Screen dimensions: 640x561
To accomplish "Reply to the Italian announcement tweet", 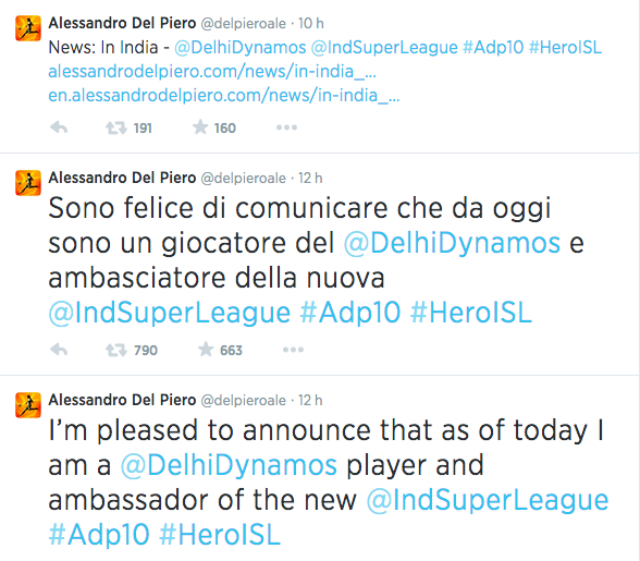I will (x=58, y=350).
